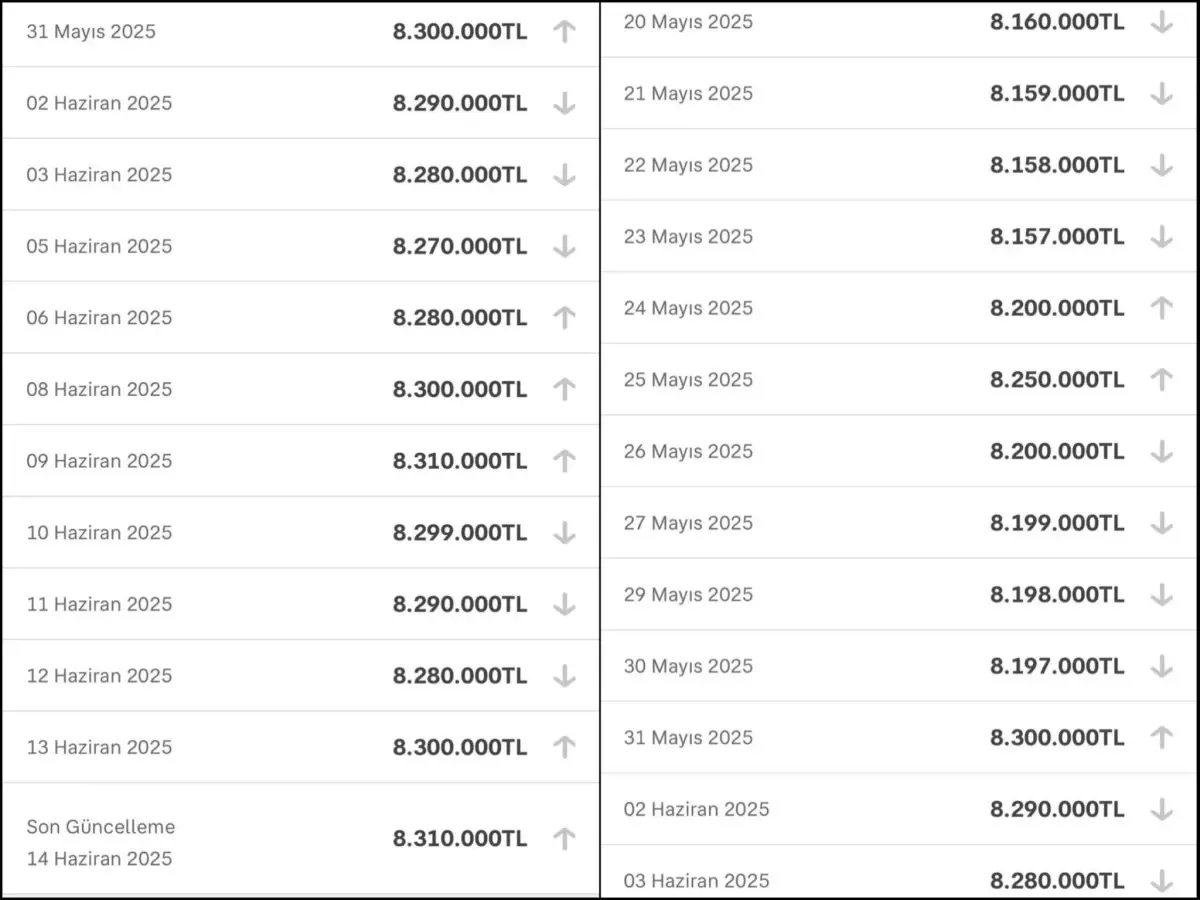Screen dimensions: 1200x900
Task: Click the down arrow beside 8.299.000TL
Action: (x=564, y=532)
